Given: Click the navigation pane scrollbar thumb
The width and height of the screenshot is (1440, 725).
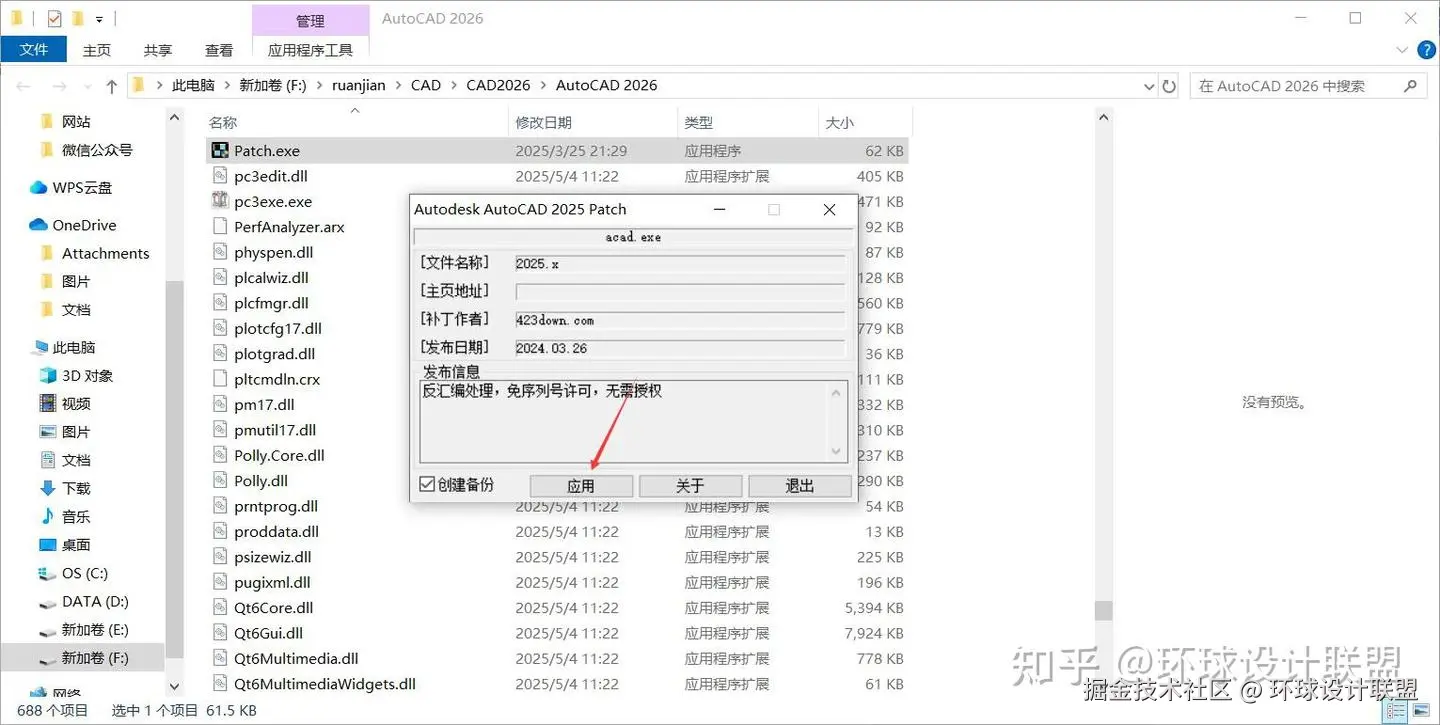Looking at the screenshot, I should coord(175,470).
